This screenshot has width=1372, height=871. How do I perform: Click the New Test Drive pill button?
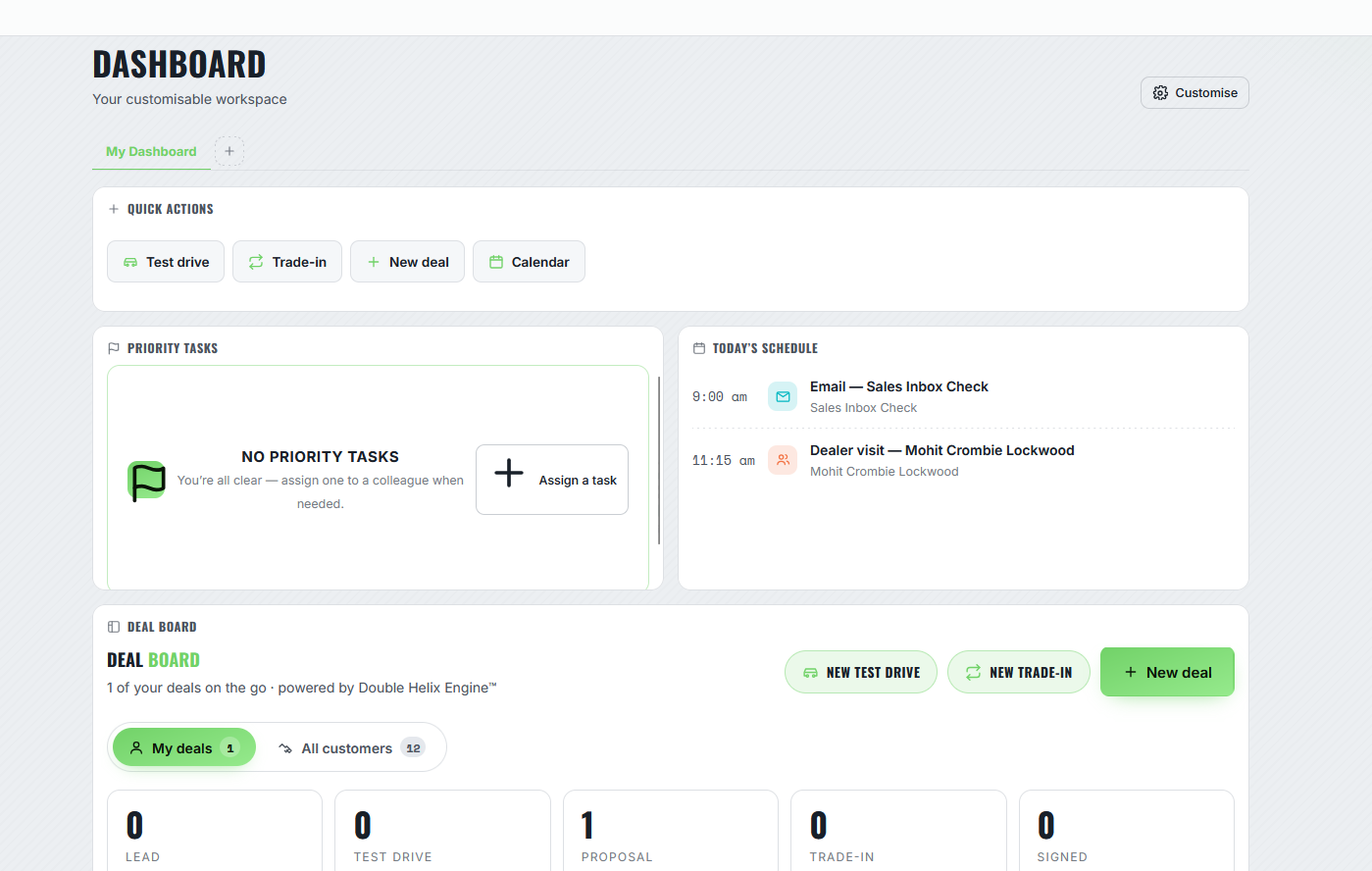point(861,672)
